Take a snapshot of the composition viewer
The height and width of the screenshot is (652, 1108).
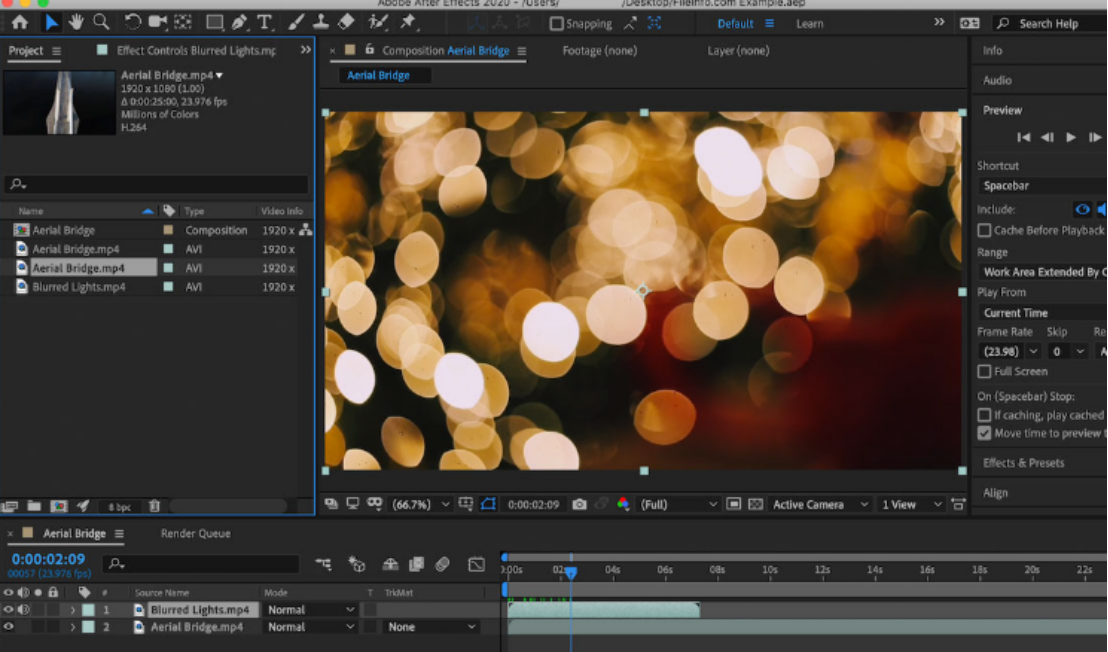pyautogui.click(x=578, y=505)
